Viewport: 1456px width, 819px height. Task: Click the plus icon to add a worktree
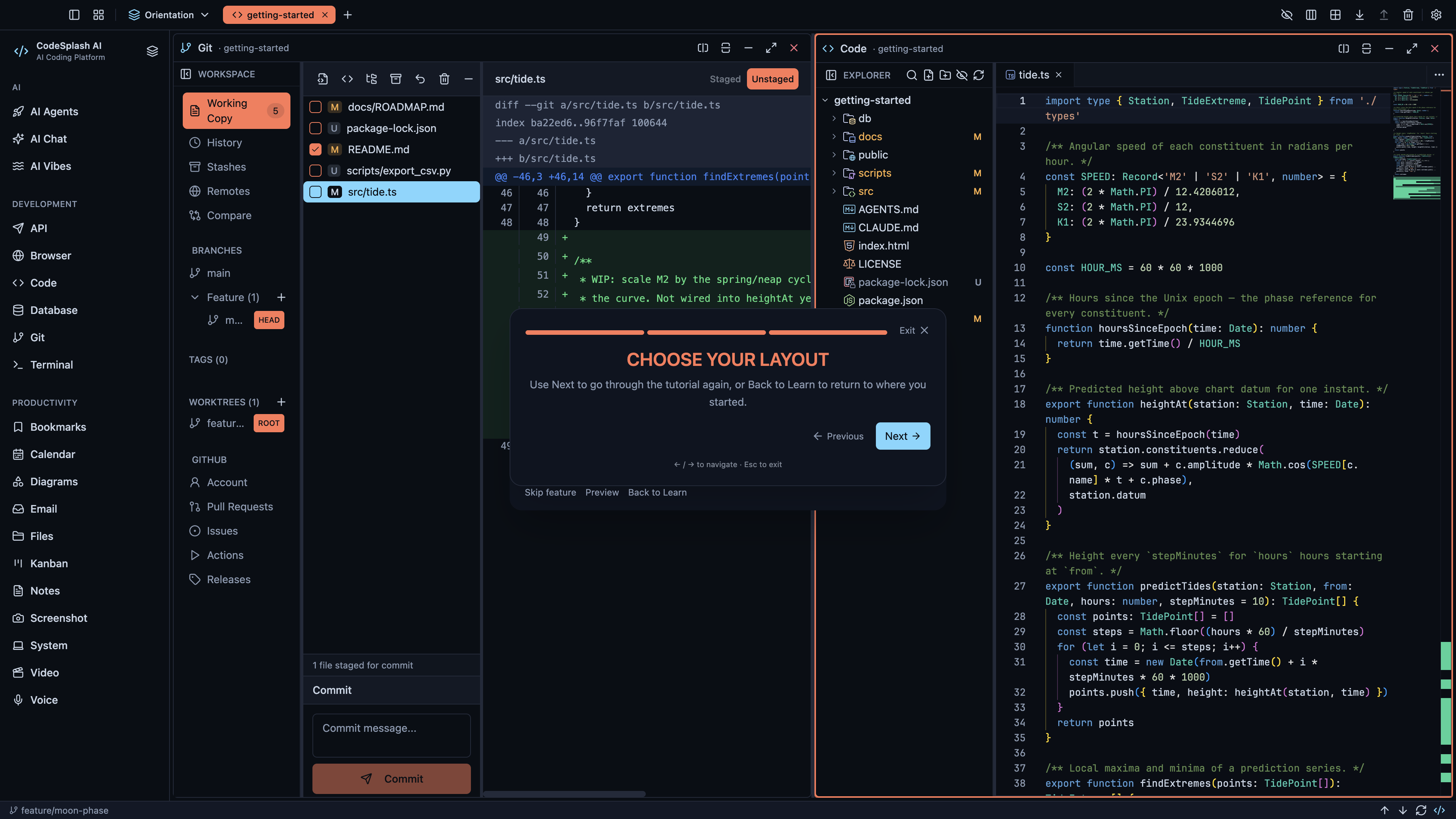point(281,402)
